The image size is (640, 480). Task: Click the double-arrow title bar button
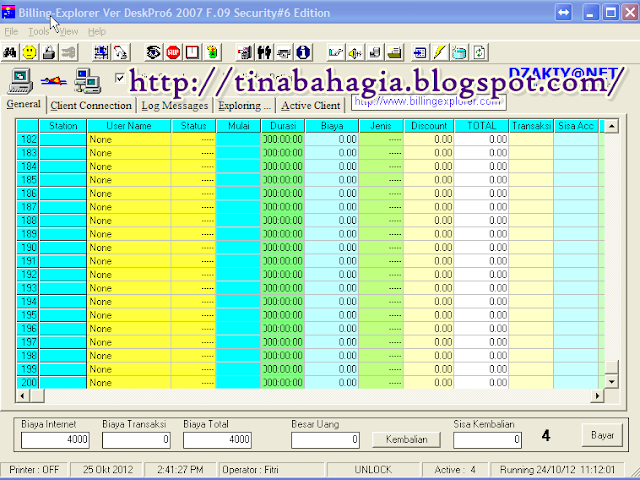tap(563, 13)
